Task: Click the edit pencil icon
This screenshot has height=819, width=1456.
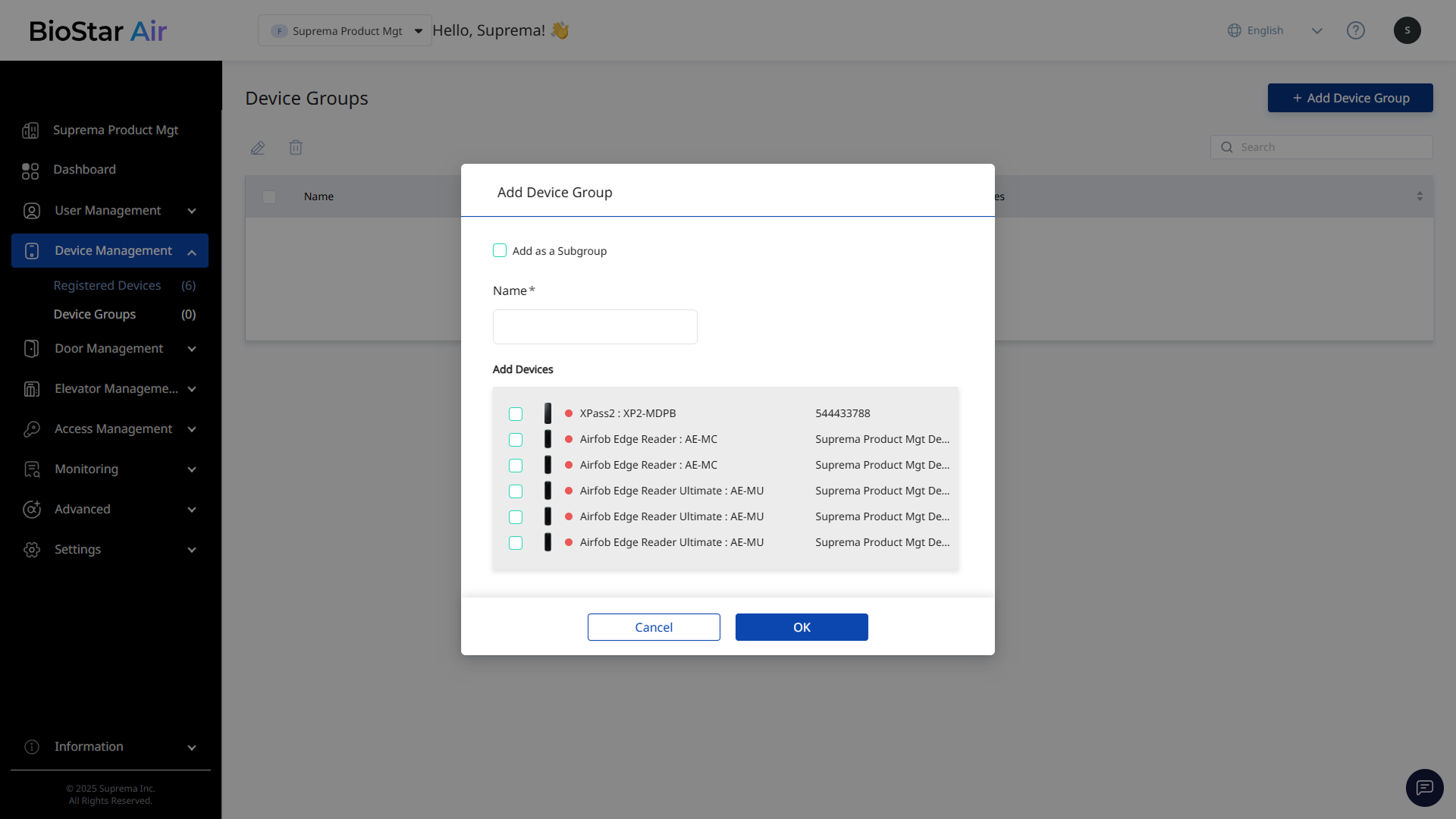Action: click(258, 148)
